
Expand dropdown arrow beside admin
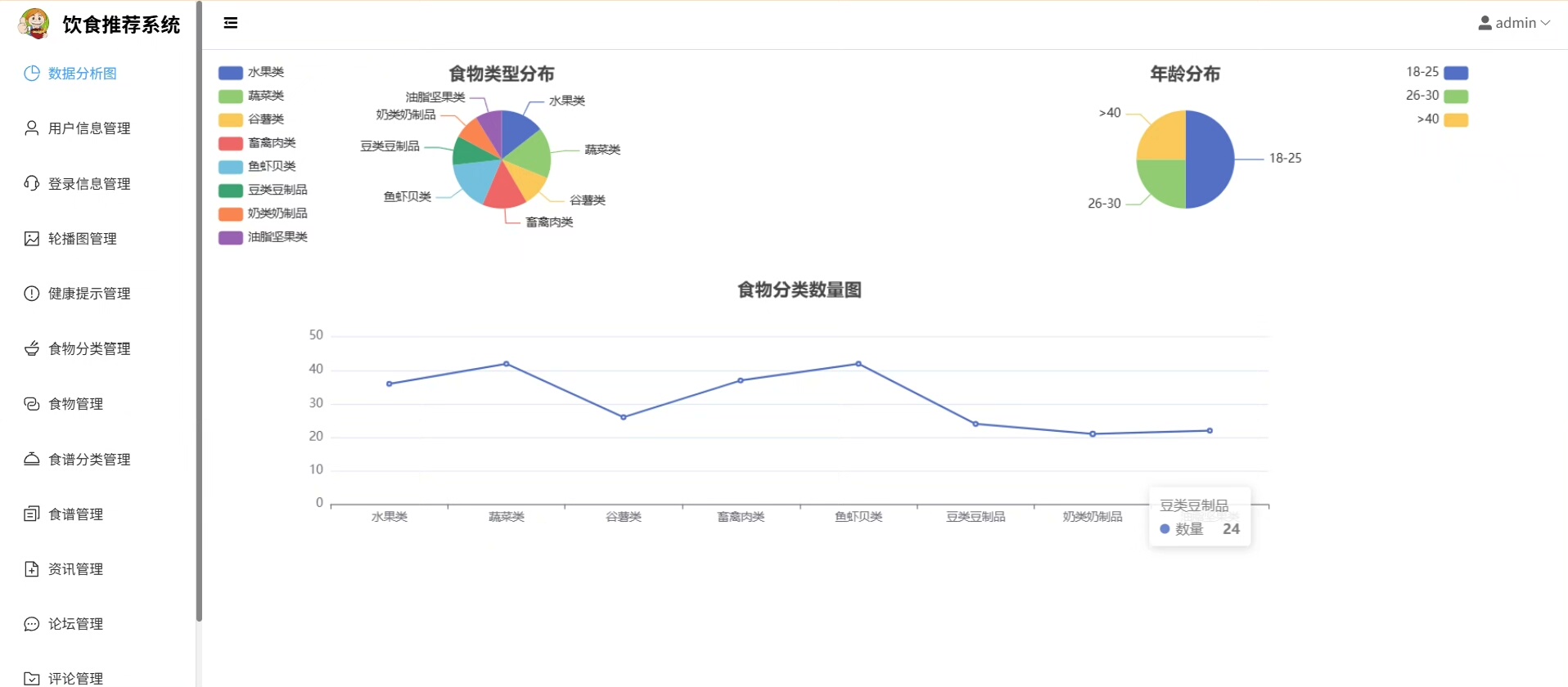click(1546, 23)
